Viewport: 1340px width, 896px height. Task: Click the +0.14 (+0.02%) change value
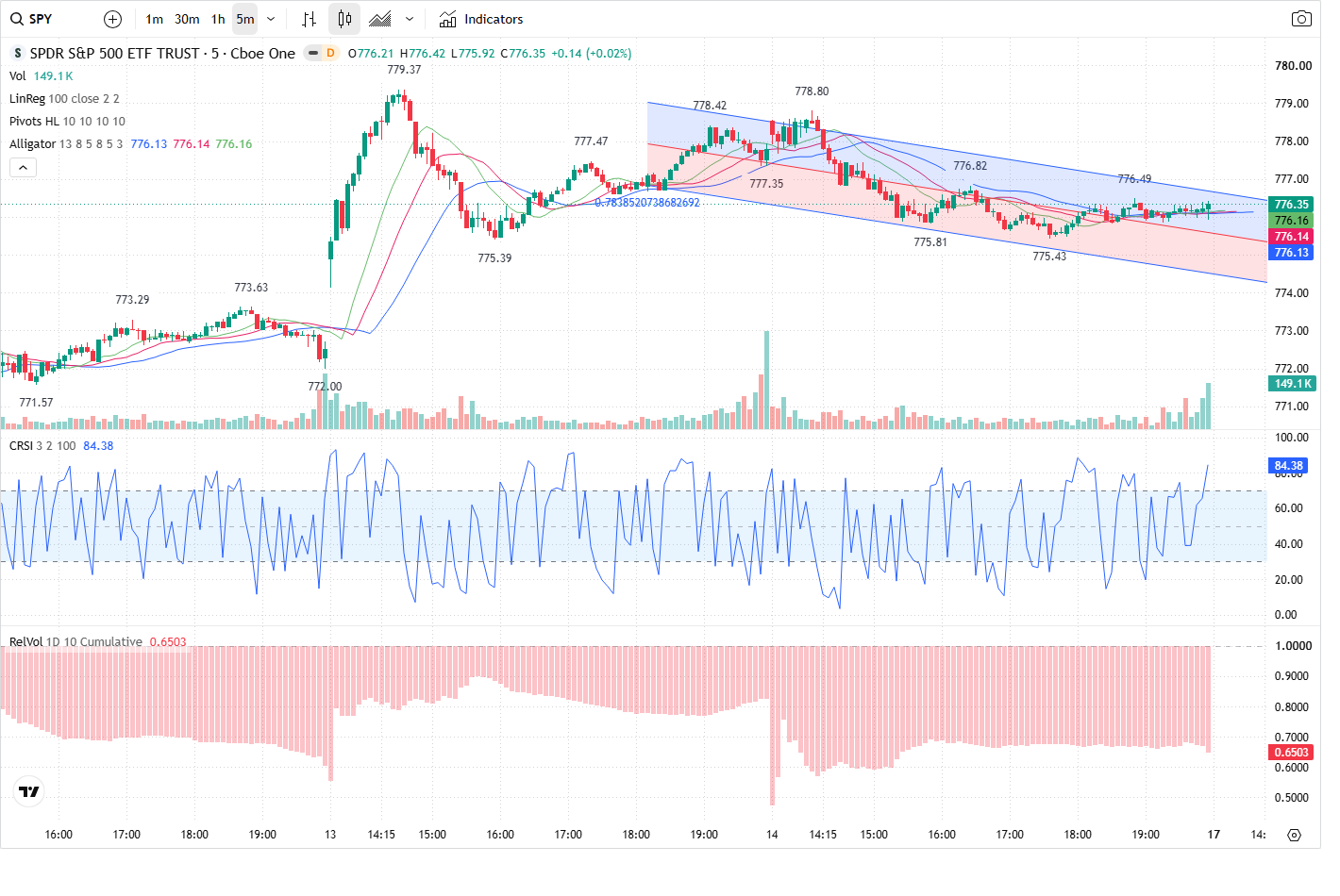(591, 54)
